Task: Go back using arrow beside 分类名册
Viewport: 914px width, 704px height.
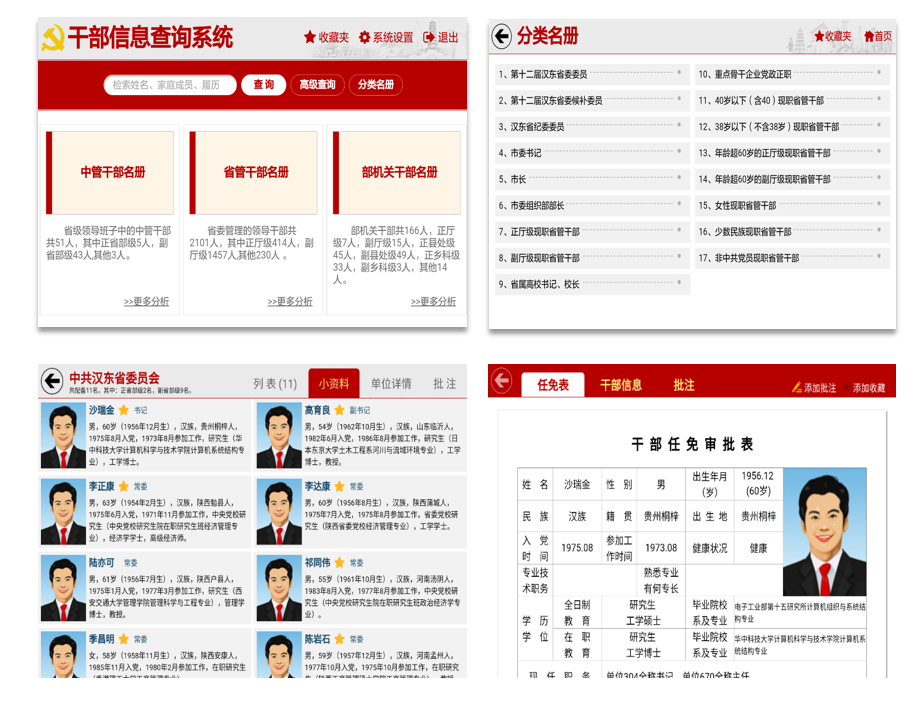Action: (501, 36)
